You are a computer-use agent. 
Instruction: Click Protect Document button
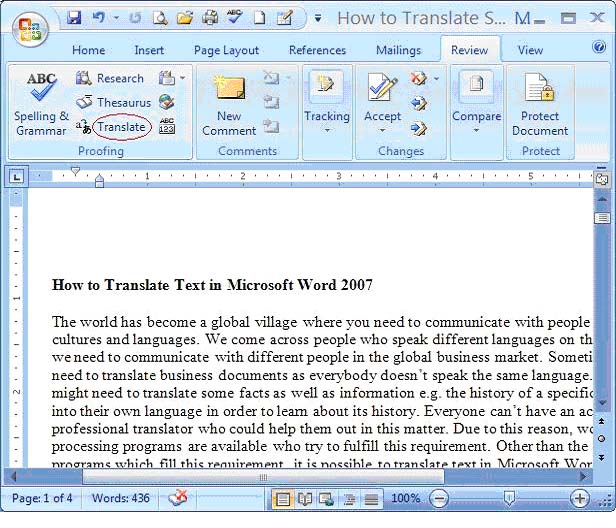[x=540, y=104]
